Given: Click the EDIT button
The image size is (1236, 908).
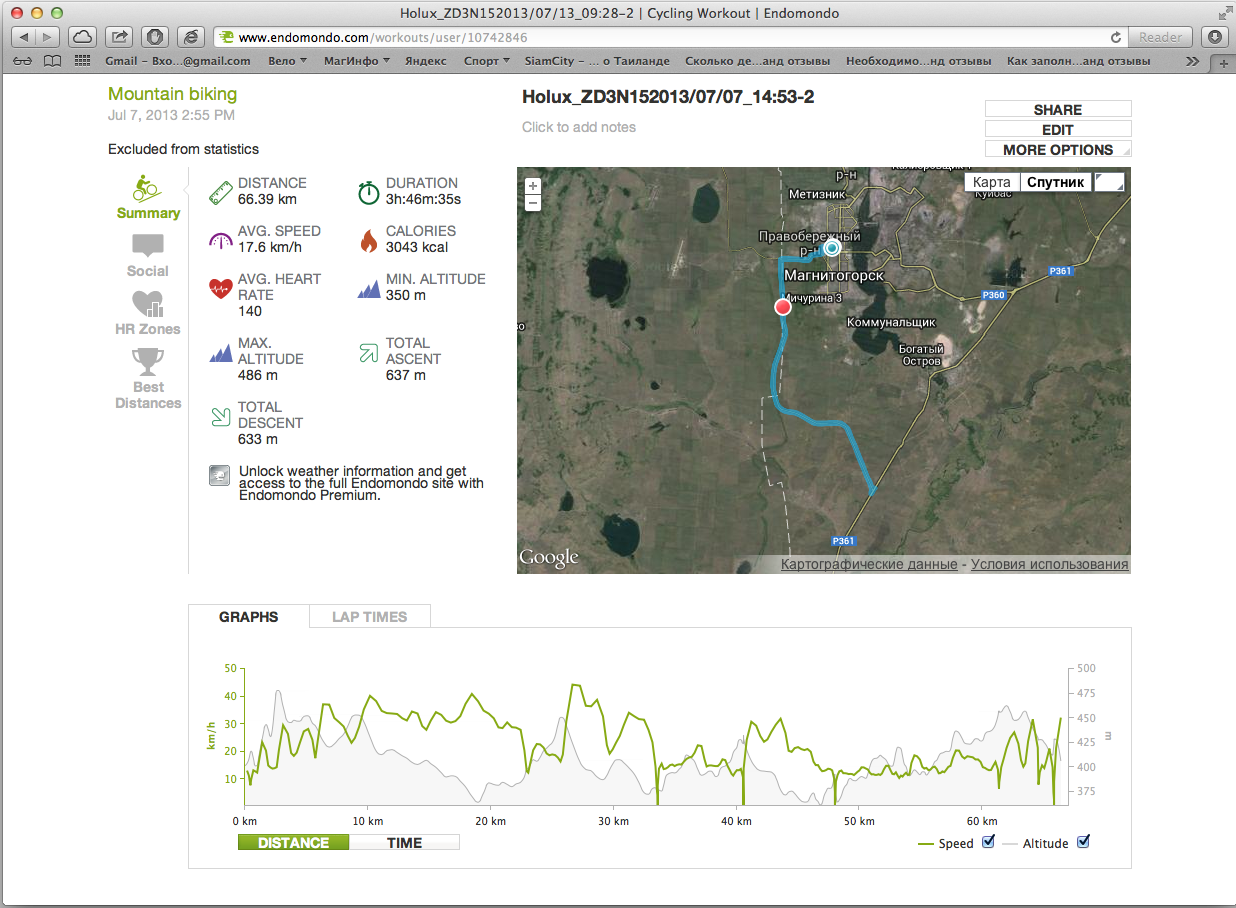Looking at the screenshot, I should (1057, 128).
